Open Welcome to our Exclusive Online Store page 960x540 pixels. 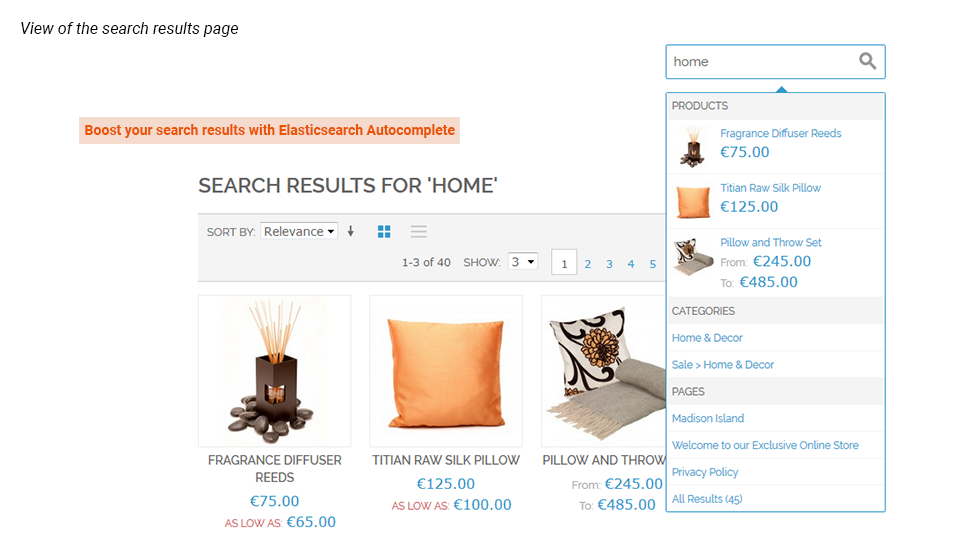click(x=765, y=445)
